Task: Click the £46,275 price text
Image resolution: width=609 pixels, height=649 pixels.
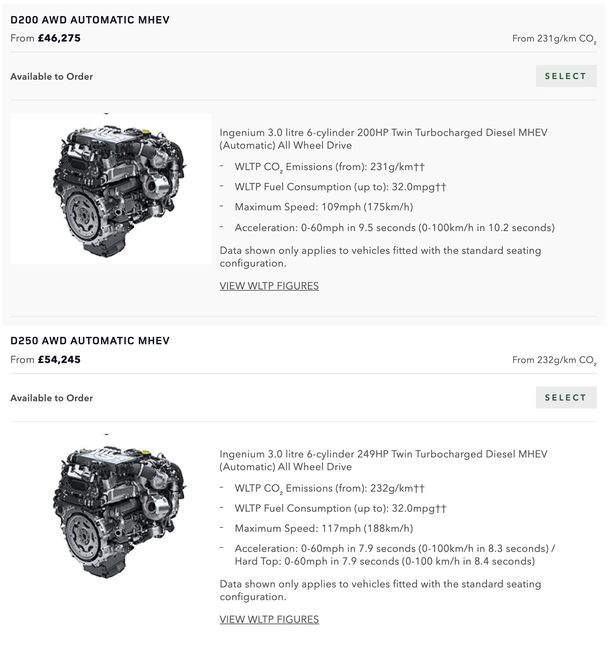Action: 59,38
